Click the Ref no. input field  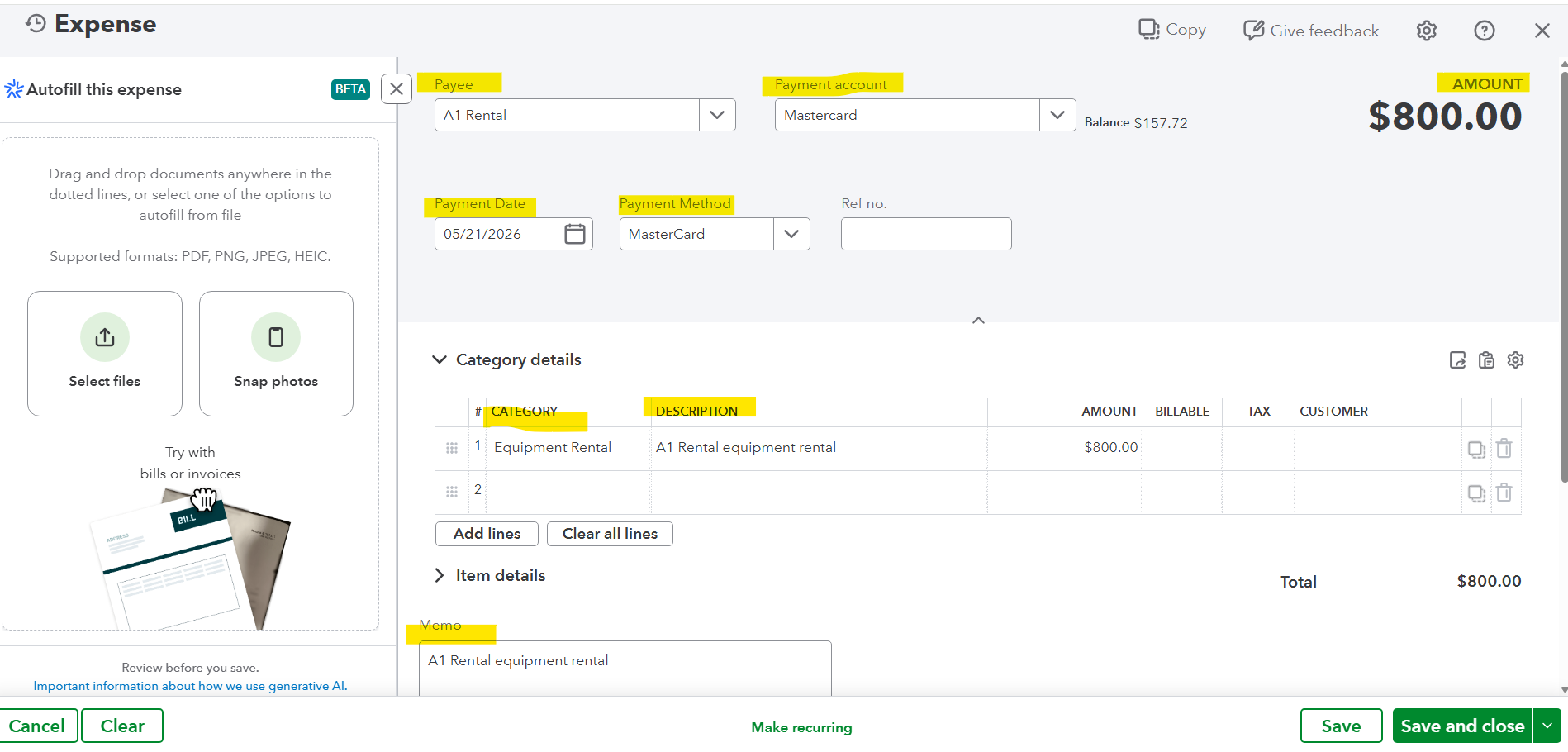pyautogui.click(x=926, y=234)
